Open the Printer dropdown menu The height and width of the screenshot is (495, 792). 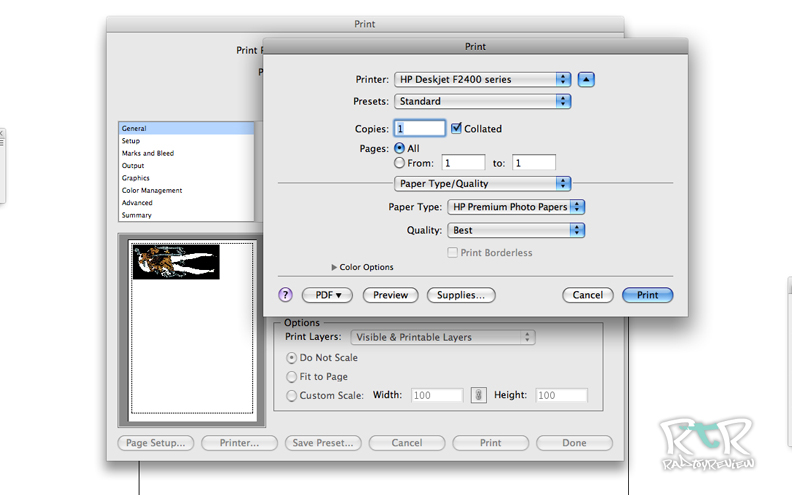click(482, 79)
